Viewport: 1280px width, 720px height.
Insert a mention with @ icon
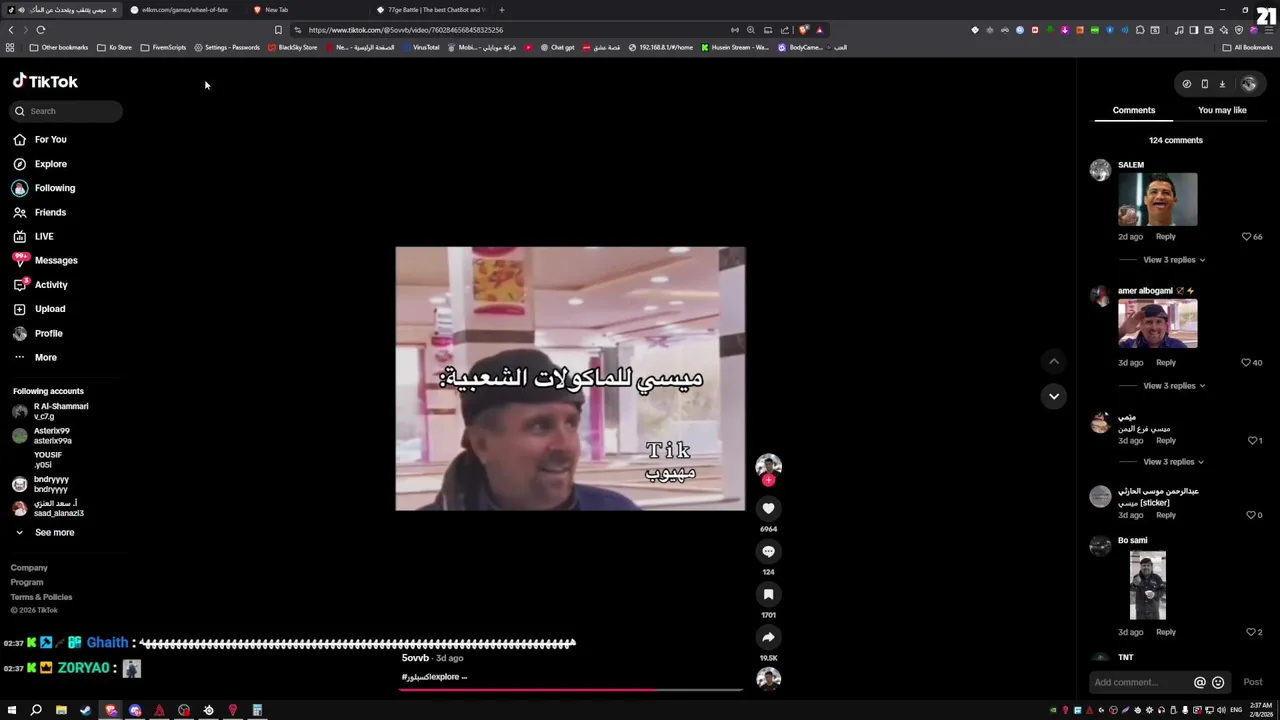tap(1200, 682)
